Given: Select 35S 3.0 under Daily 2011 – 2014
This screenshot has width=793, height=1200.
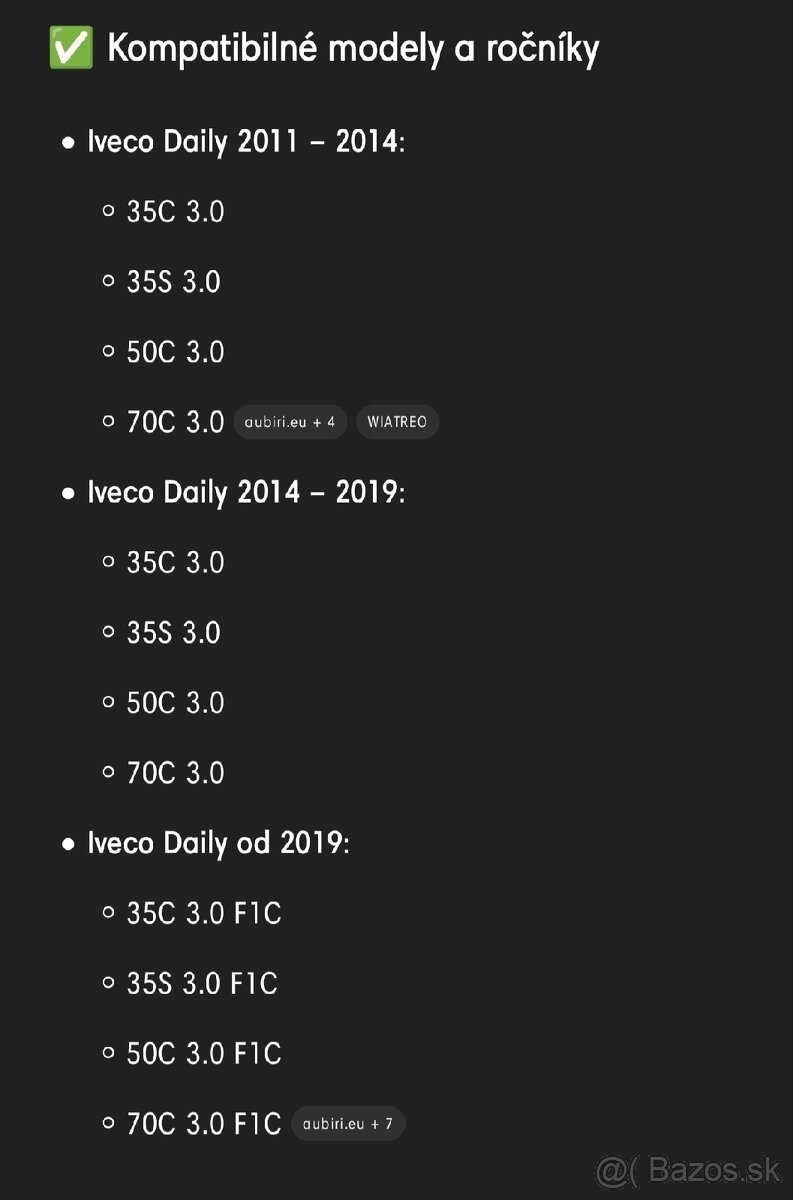Looking at the screenshot, I should 173,282.
